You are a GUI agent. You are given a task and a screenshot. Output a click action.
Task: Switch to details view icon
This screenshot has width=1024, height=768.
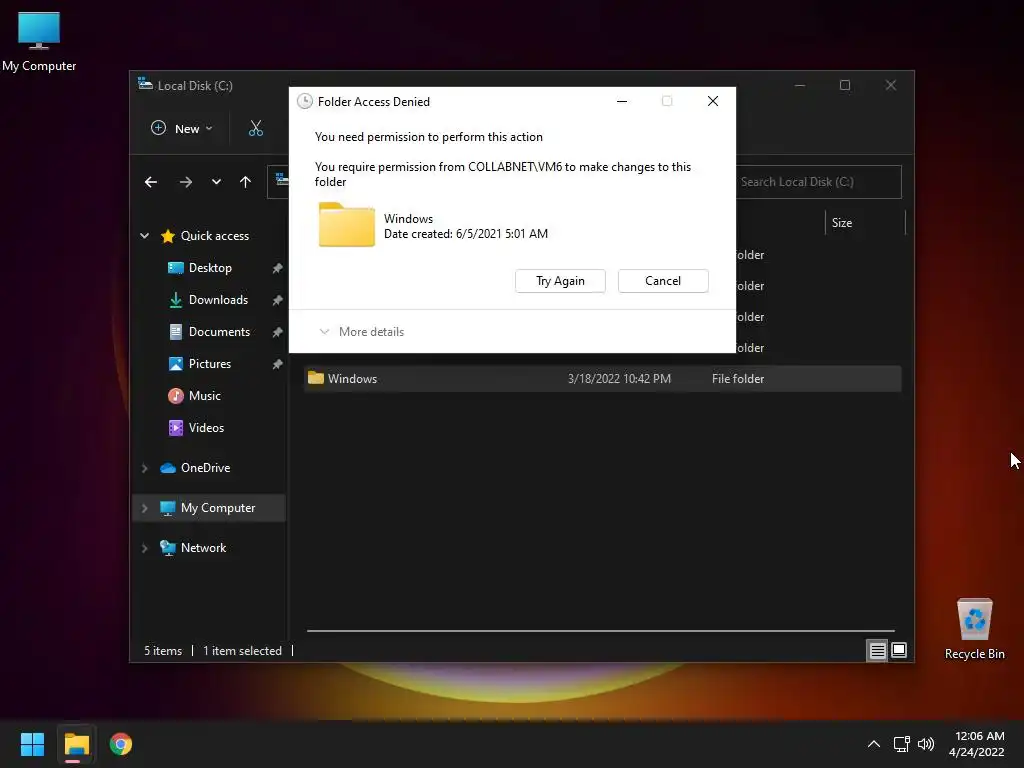pos(877,650)
